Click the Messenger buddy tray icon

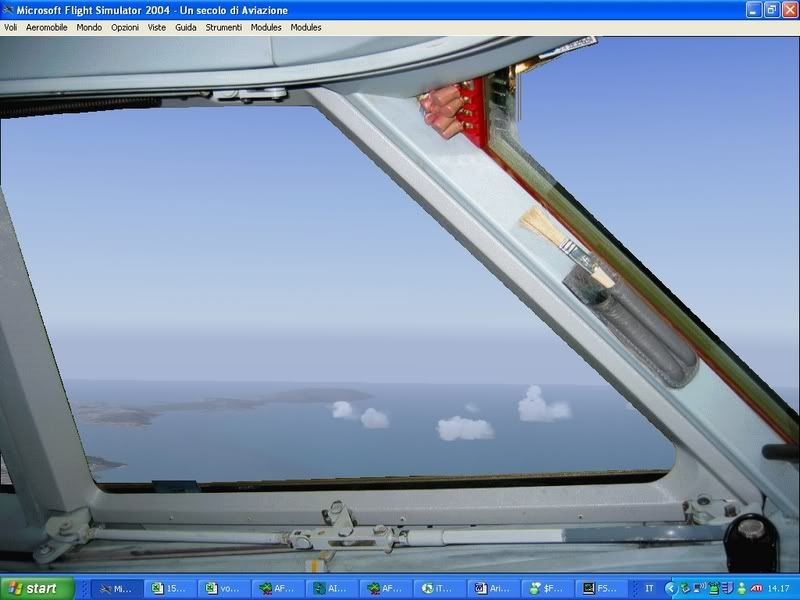click(741, 588)
